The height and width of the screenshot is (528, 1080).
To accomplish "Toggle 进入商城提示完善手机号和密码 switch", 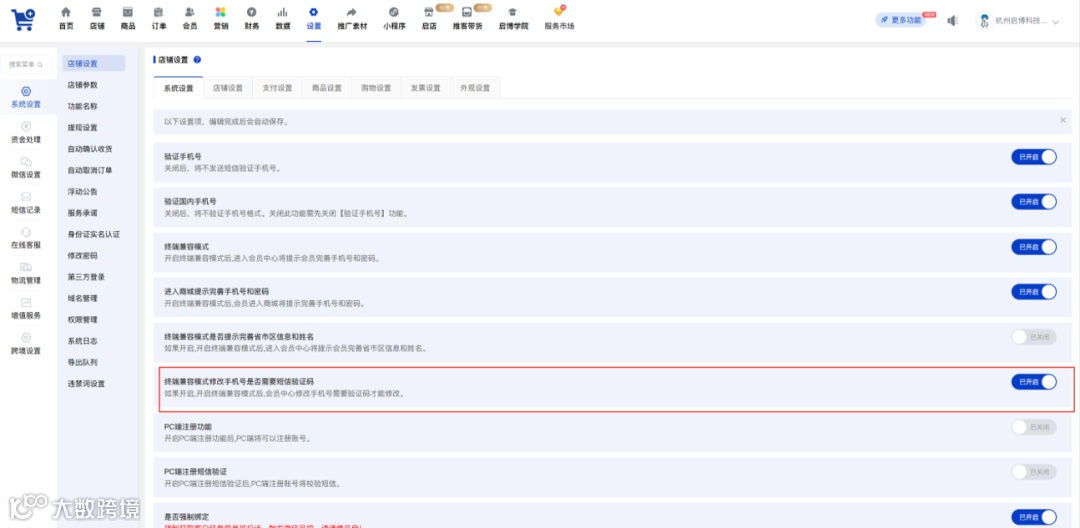I will click(1033, 292).
